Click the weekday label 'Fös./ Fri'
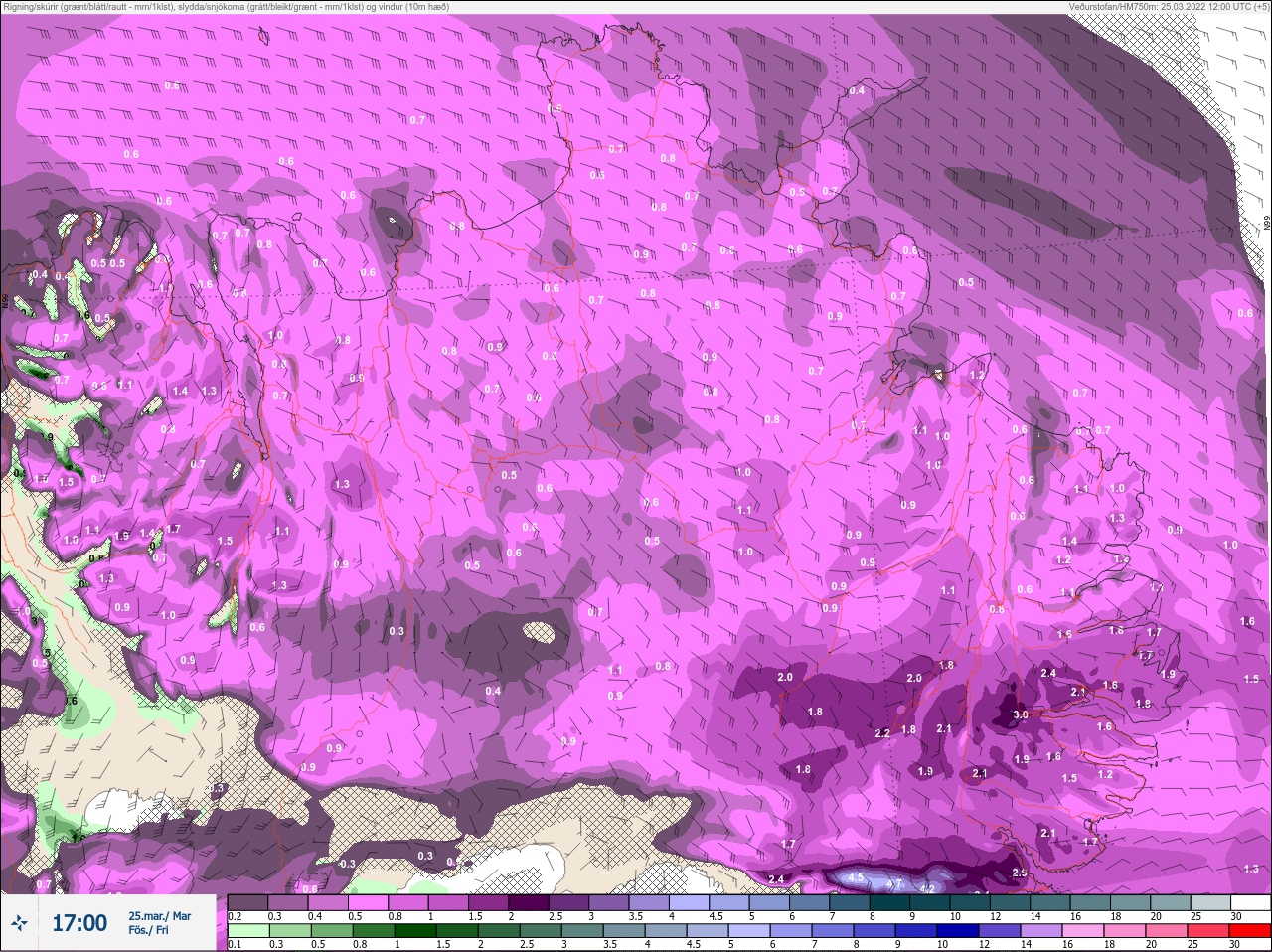 click(148, 931)
